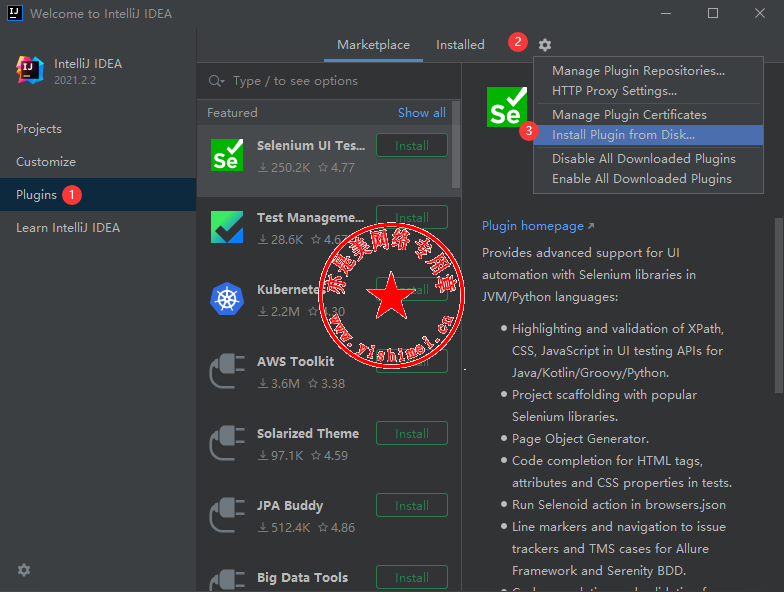This screenshot has width=784, height=592.
Task: Select HTTP Proxy Settings menu item
Action: click(x=648, y=90)
